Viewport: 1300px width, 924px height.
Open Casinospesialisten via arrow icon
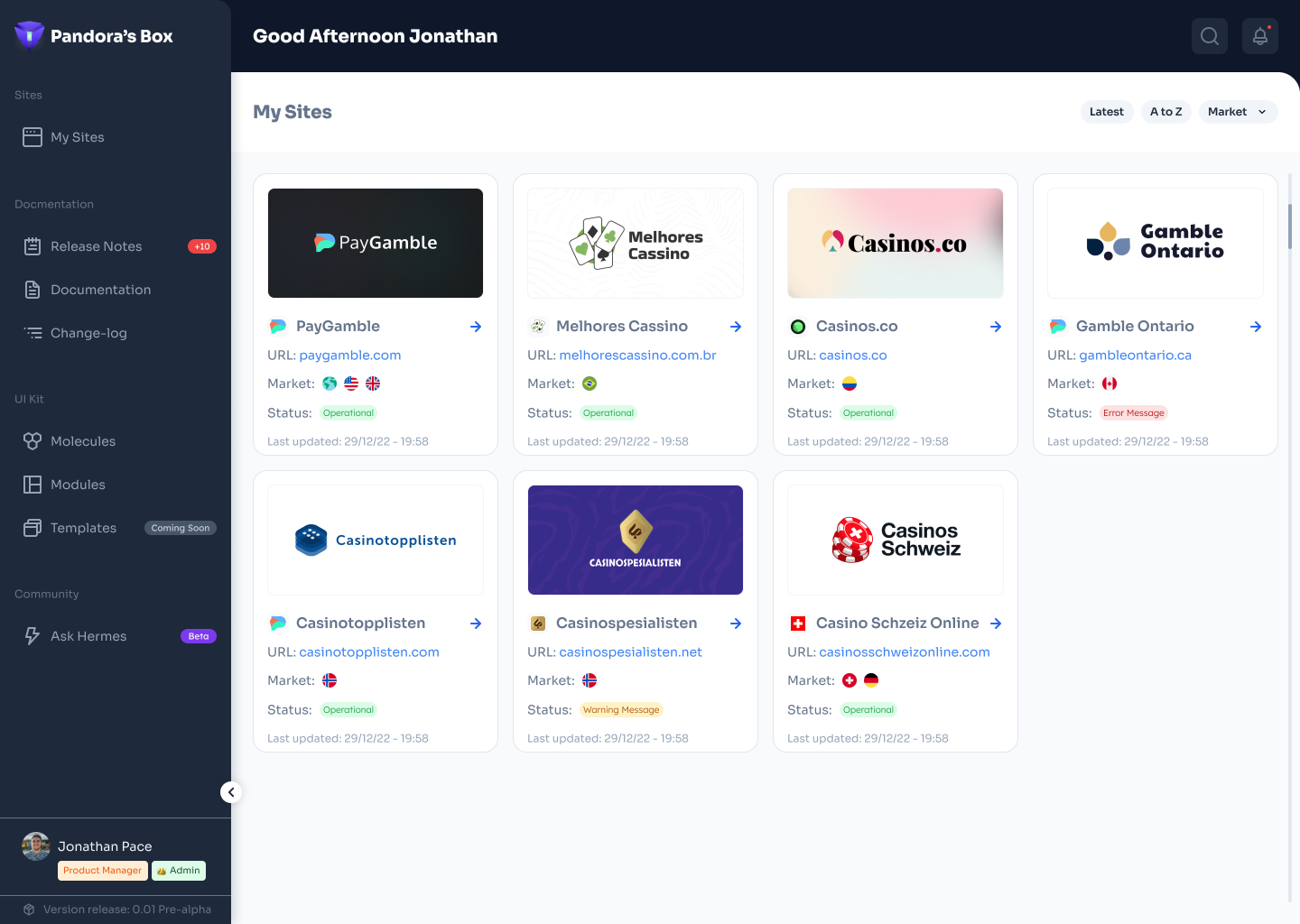pyautogui.click(x=736, y=624)
